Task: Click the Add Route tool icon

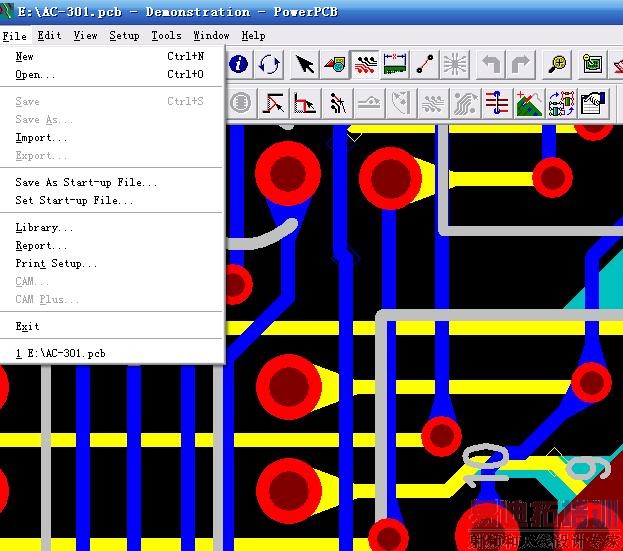Action: 338,102
